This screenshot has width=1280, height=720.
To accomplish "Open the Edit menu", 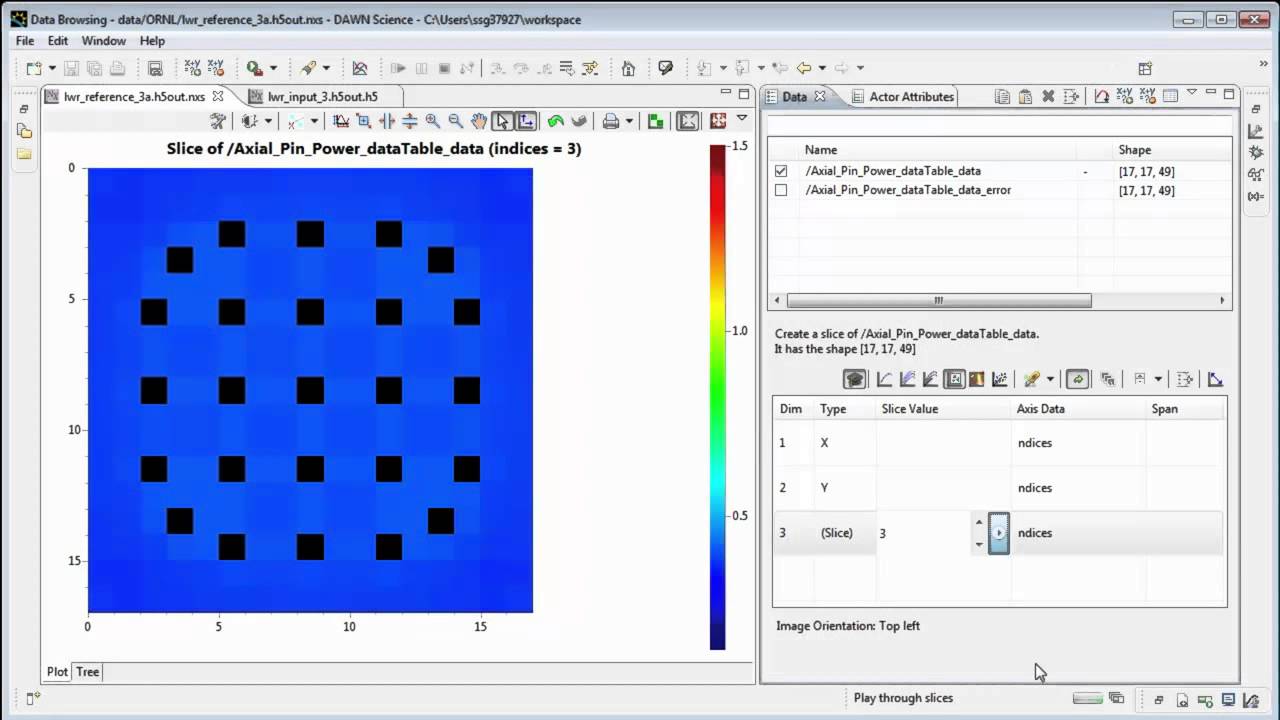I will (x=58, y=41).
